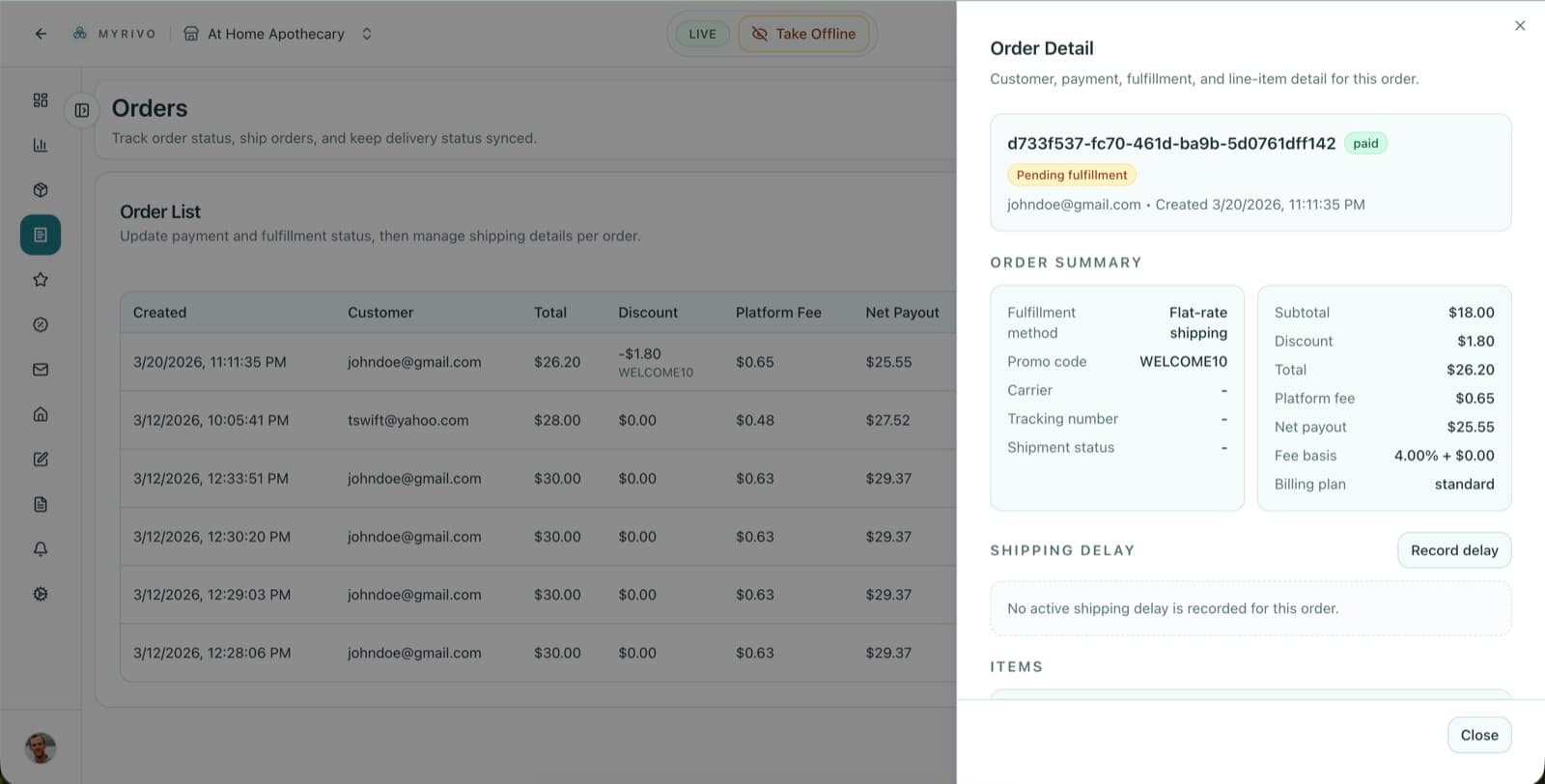Viewport: 1545px width, 784px height.
Task: Click the Total column header
Action: (550, 313)
